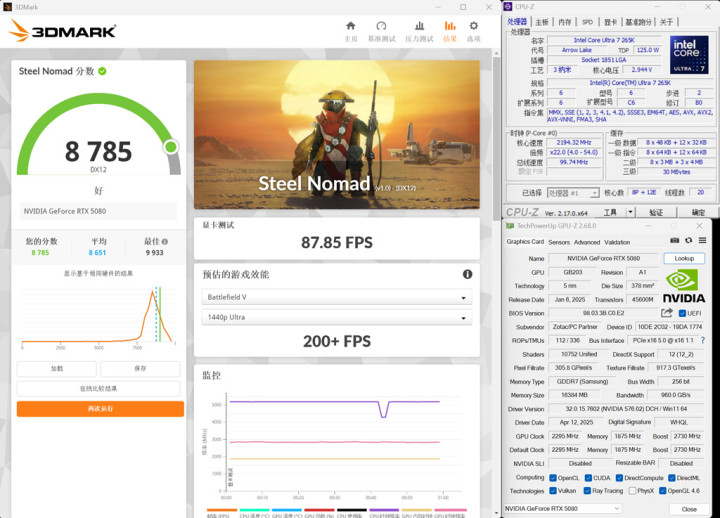
Task: Switch to the Sensors tab in GPU-Z
Action: tap(559, 242)
